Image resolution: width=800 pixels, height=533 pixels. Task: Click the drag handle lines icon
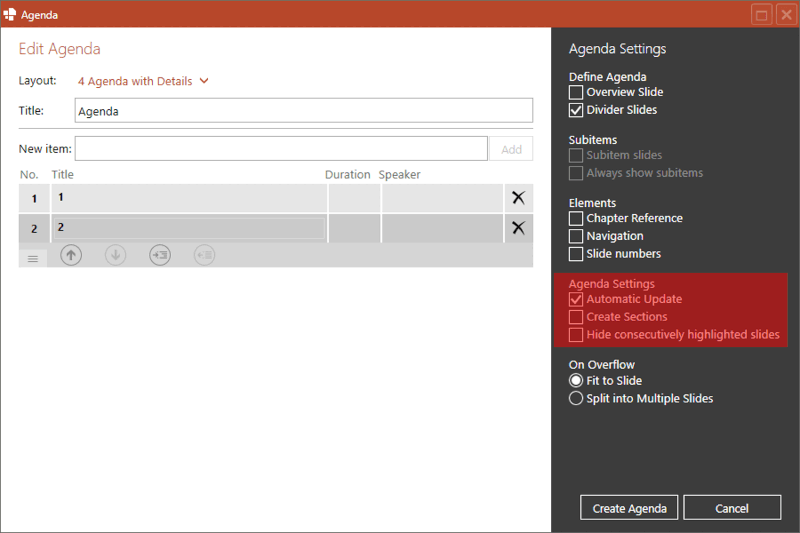coord(32,258)
